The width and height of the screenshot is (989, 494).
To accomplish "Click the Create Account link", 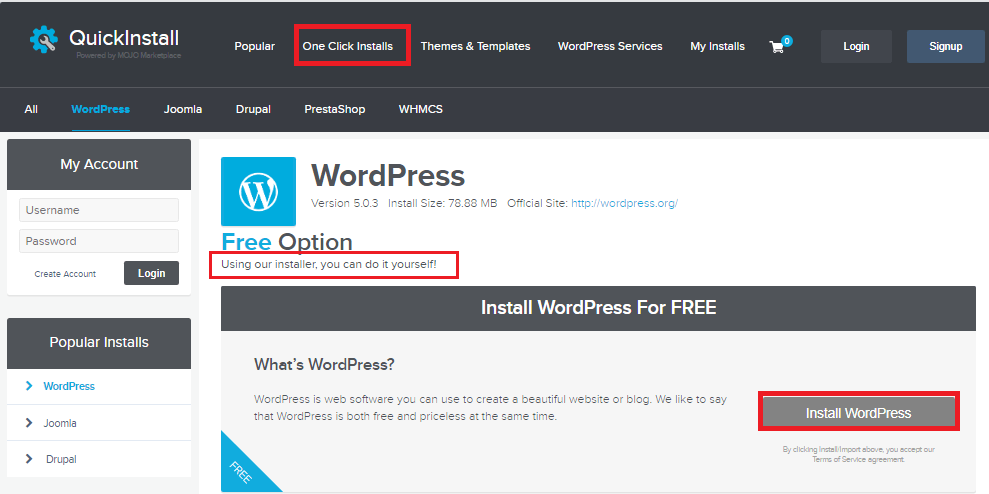I will (x=66, y=274).
